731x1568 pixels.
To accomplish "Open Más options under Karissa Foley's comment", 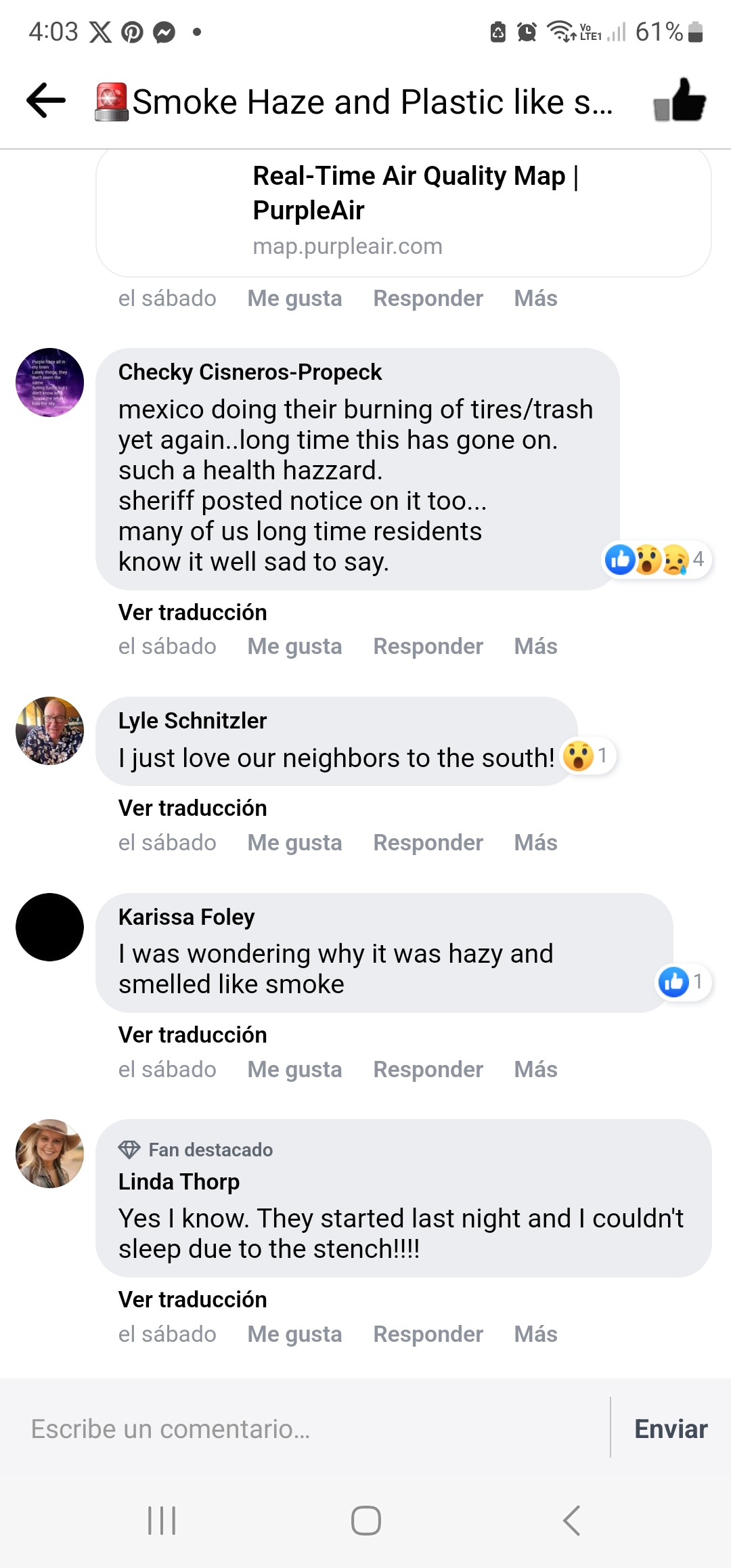I will (x=535, y=1070).
